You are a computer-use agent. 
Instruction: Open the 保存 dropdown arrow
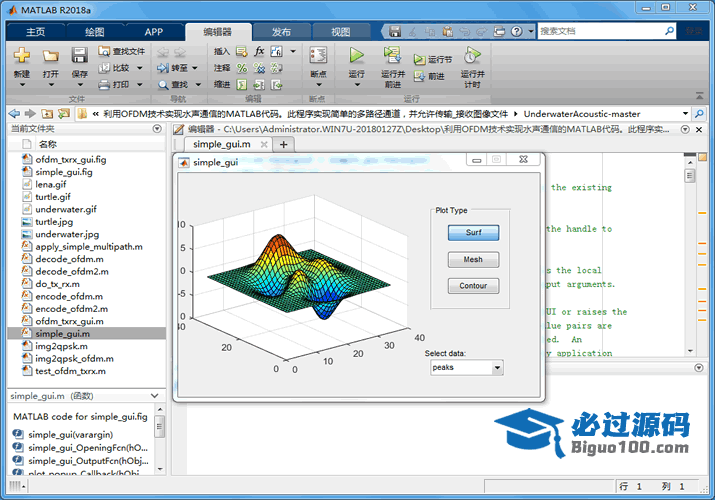[80, 85]
